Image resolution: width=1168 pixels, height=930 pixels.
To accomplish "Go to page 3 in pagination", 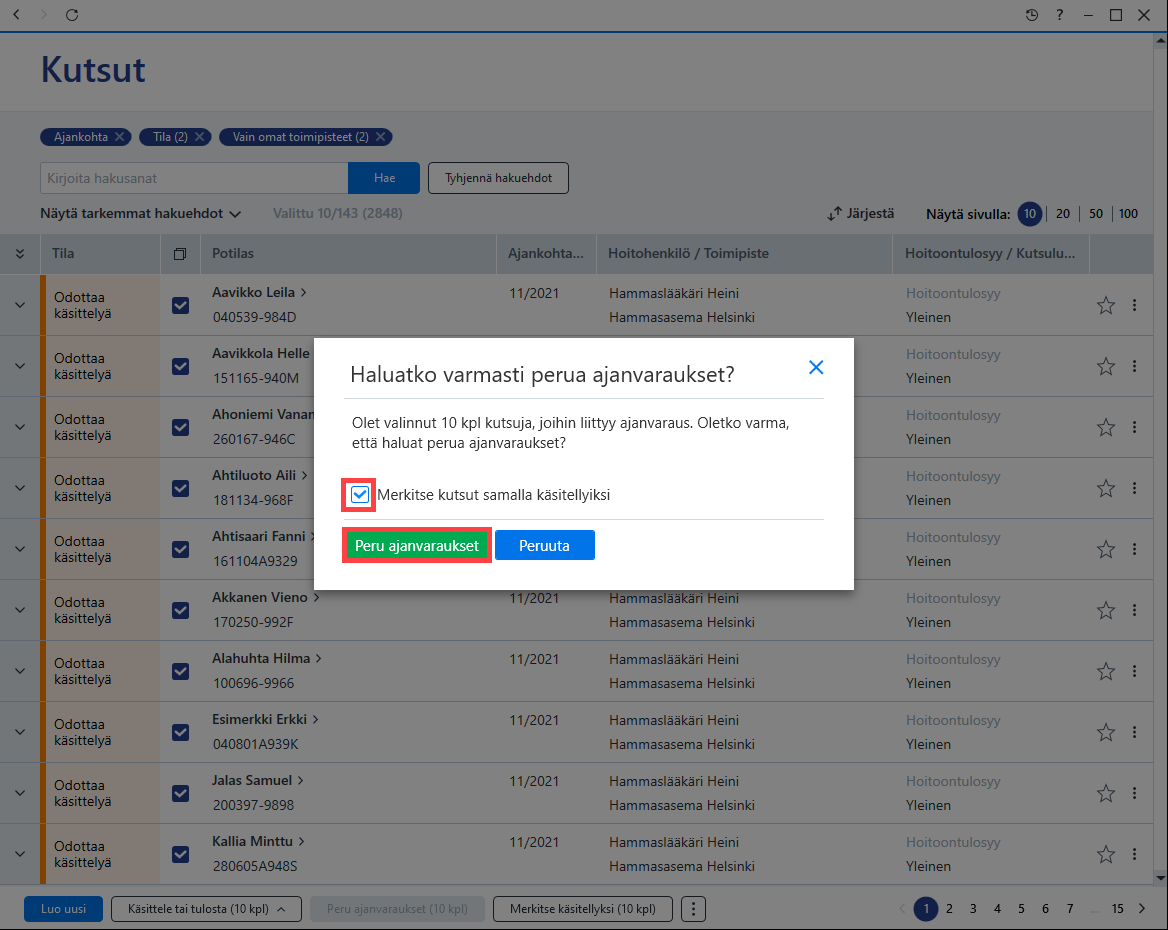I will click(x=973, y=909).
